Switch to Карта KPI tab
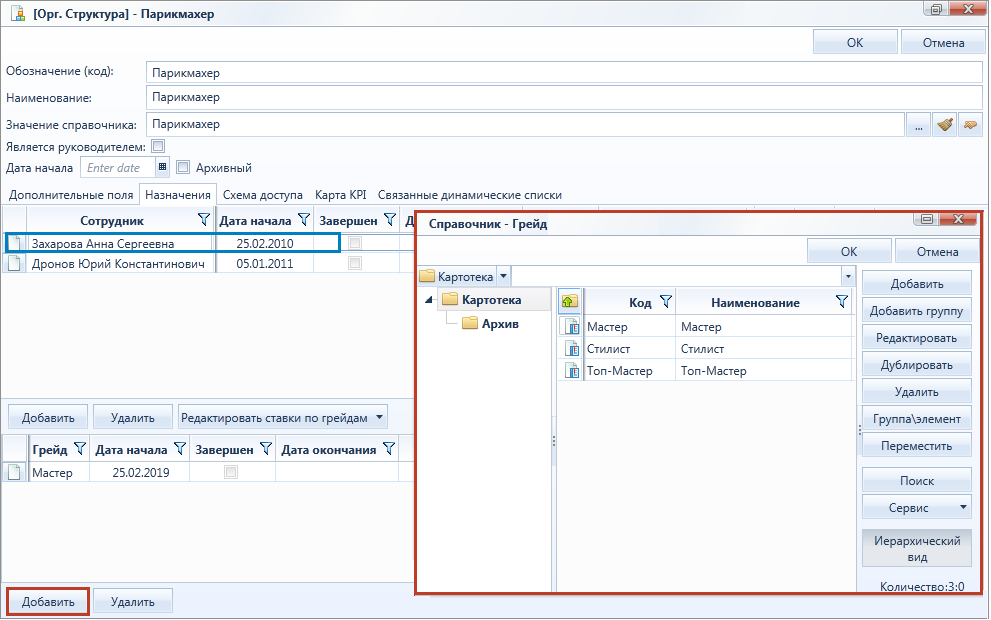The width and height of the screenshot is (991, 620). 341,195
